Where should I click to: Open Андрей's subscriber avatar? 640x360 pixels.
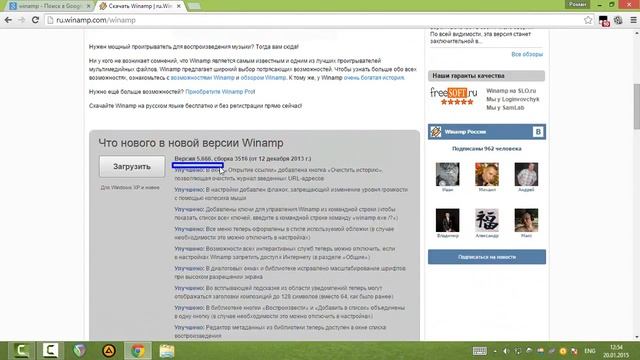[x=526, y=174]
